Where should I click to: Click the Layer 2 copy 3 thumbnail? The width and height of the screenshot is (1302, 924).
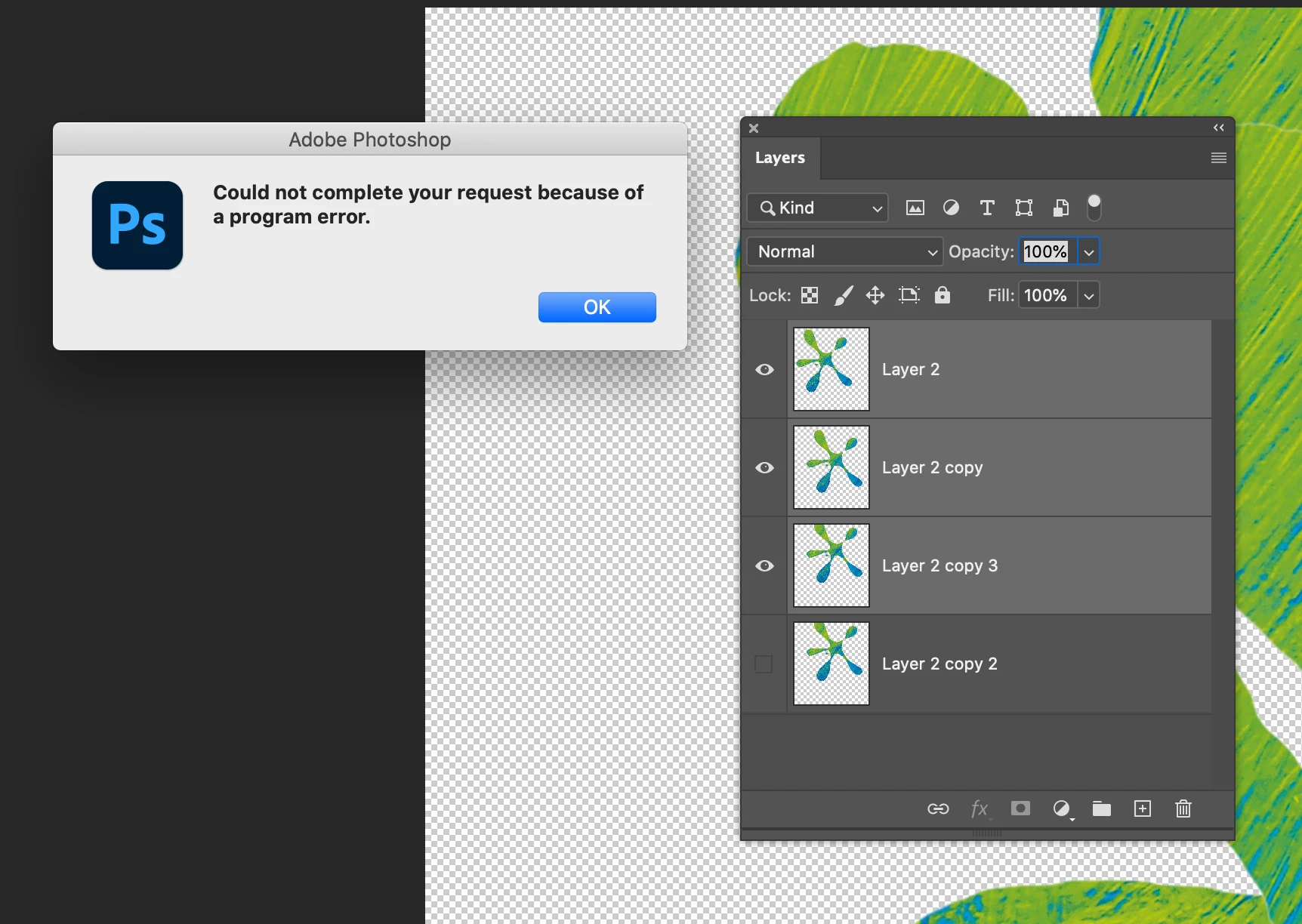point(831,565)
